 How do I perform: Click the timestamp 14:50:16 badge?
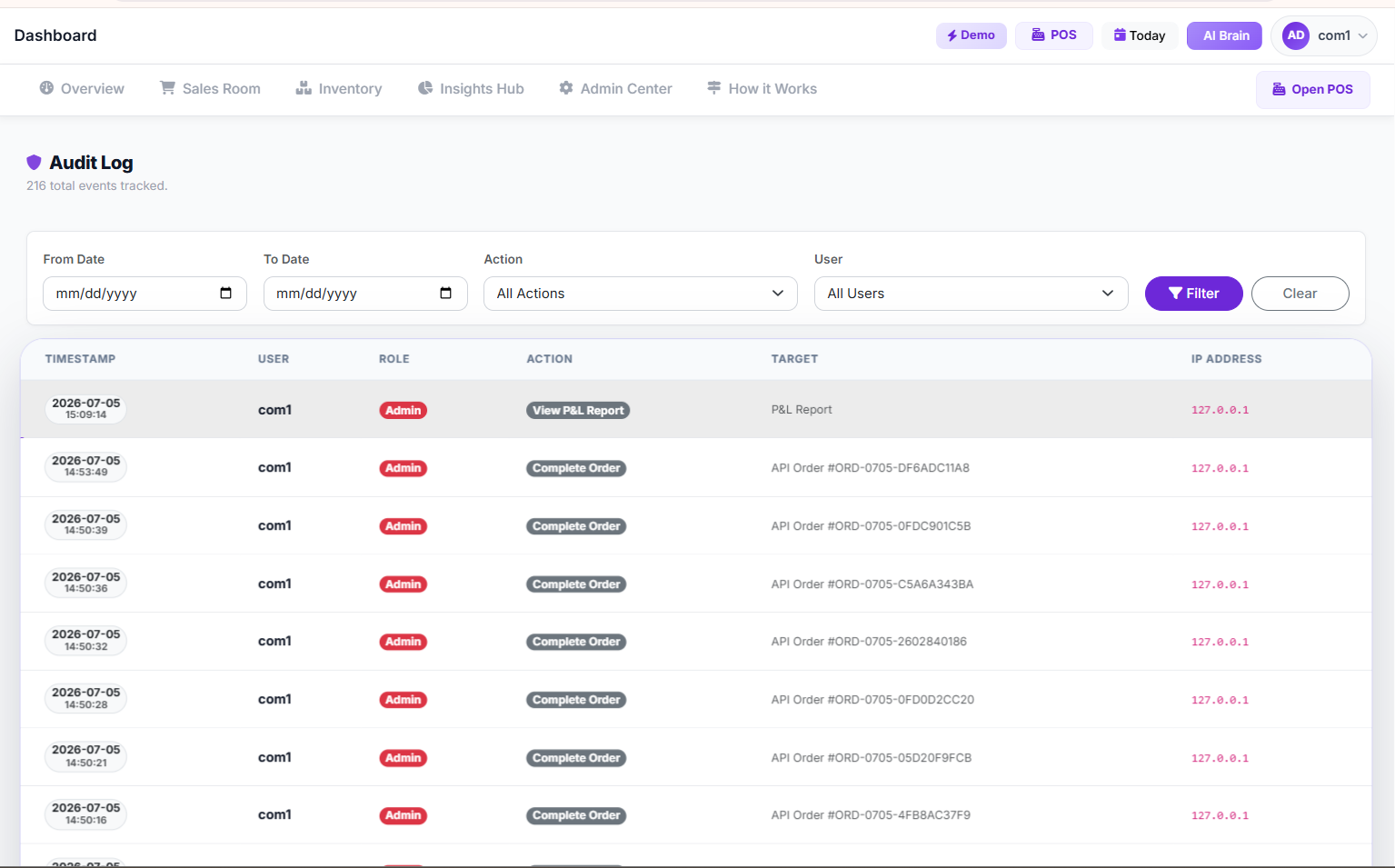[x=85, y=813]
